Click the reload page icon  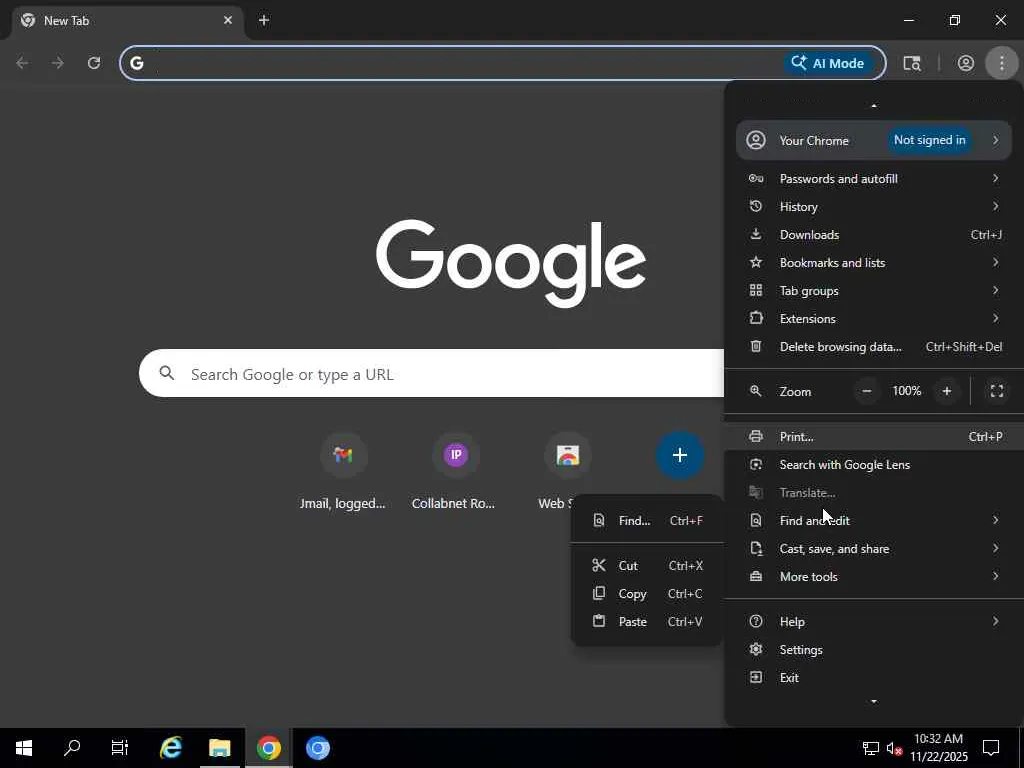pos(94,63)
